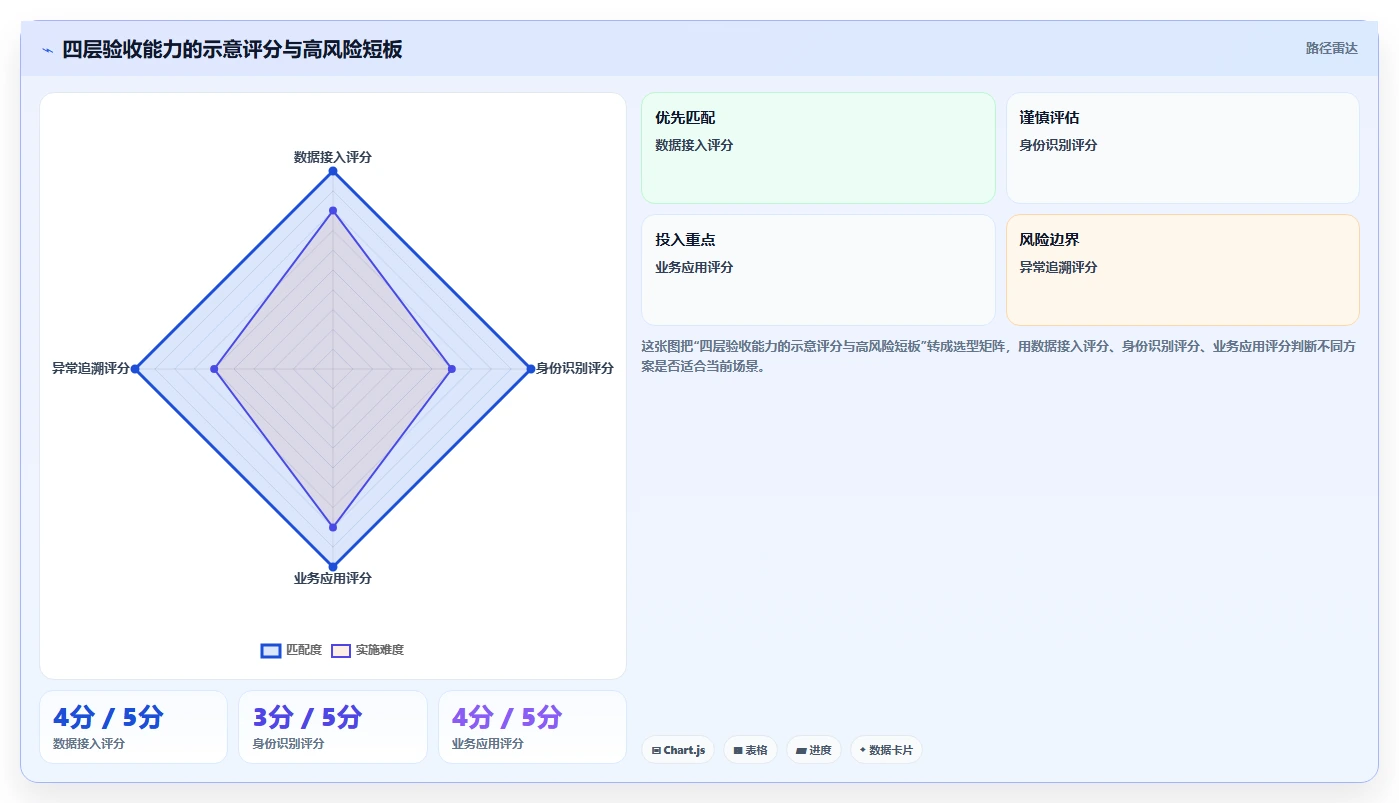Click 数据接入评分 text in 优先匹配 card
Viewport: 1399px width, 803px height.
point(694,145)
